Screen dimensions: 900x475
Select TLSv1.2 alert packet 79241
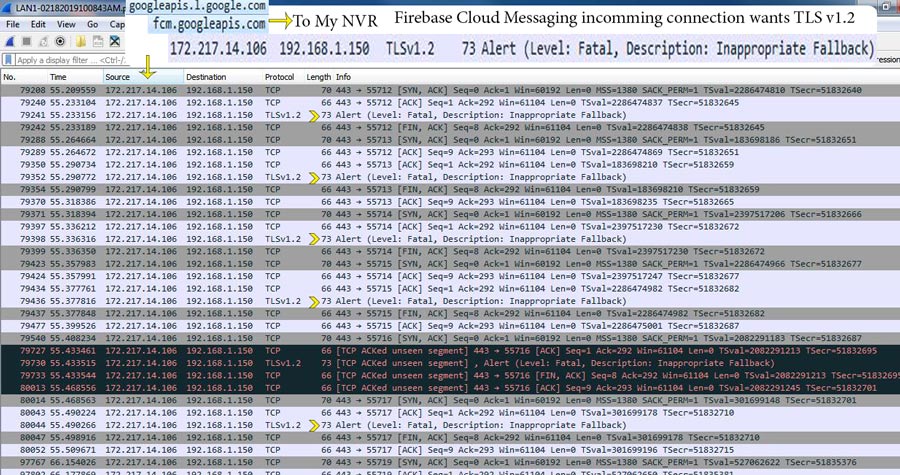[450, 115]
